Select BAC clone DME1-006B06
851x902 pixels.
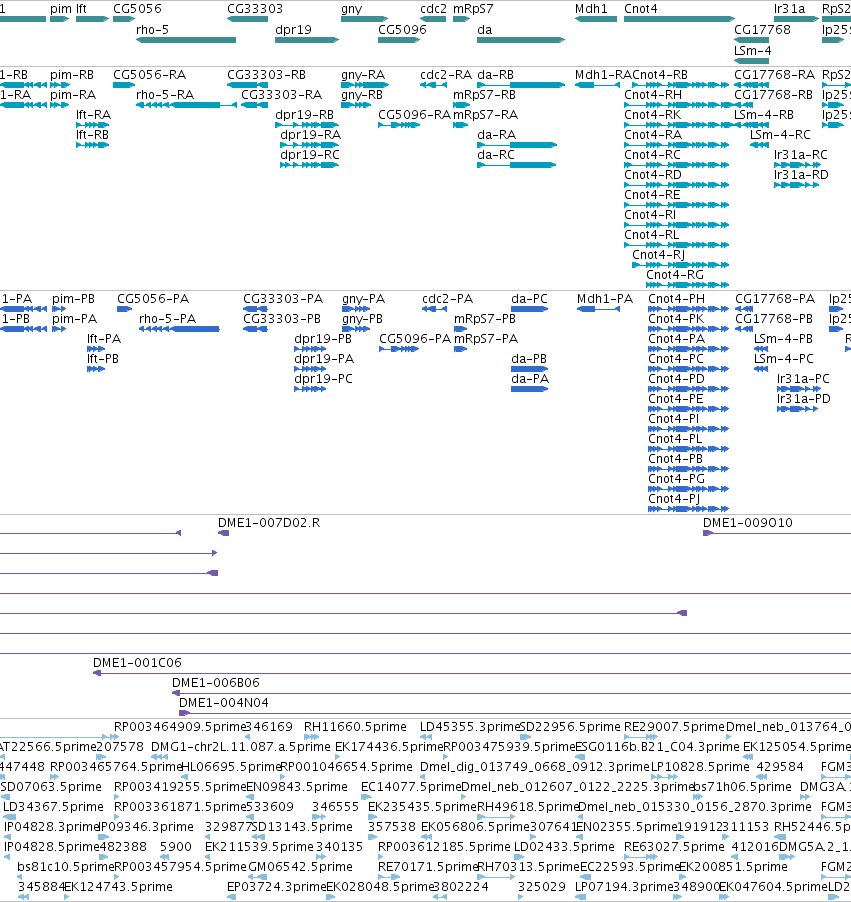pyautogui.click(x=216, y=683)
